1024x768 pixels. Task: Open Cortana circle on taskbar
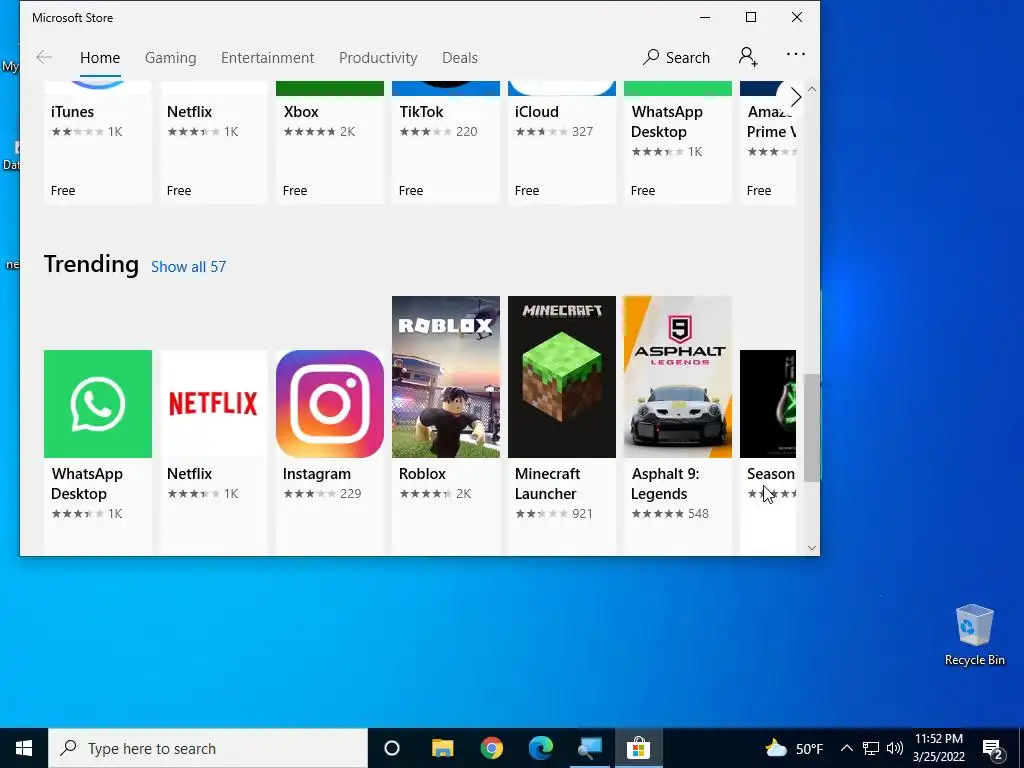pyautogui.click(x=391, y=748)
